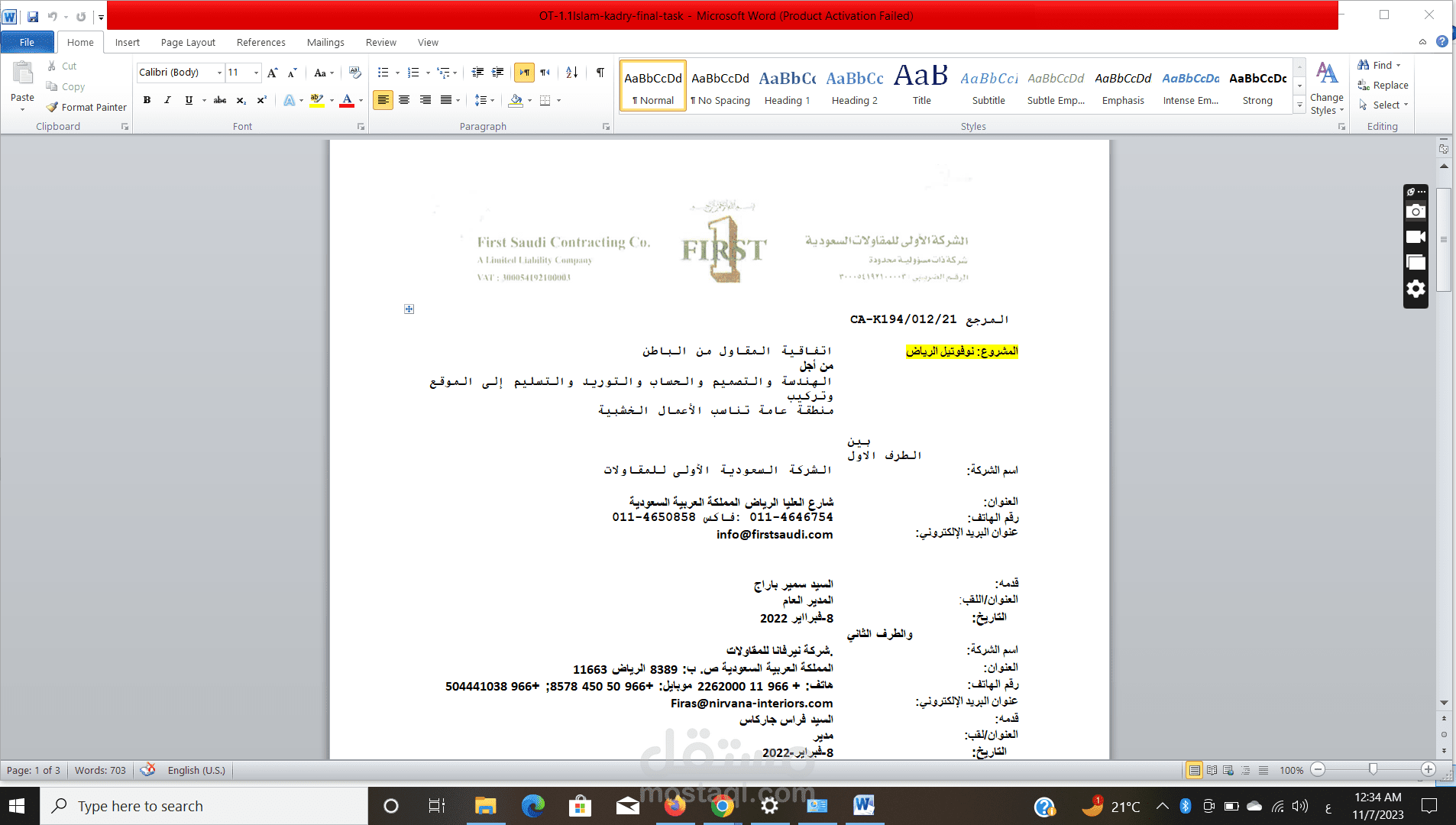1456x825 pixels.
Task: Click the proofing errors icon in status bar
Action: 147,770
